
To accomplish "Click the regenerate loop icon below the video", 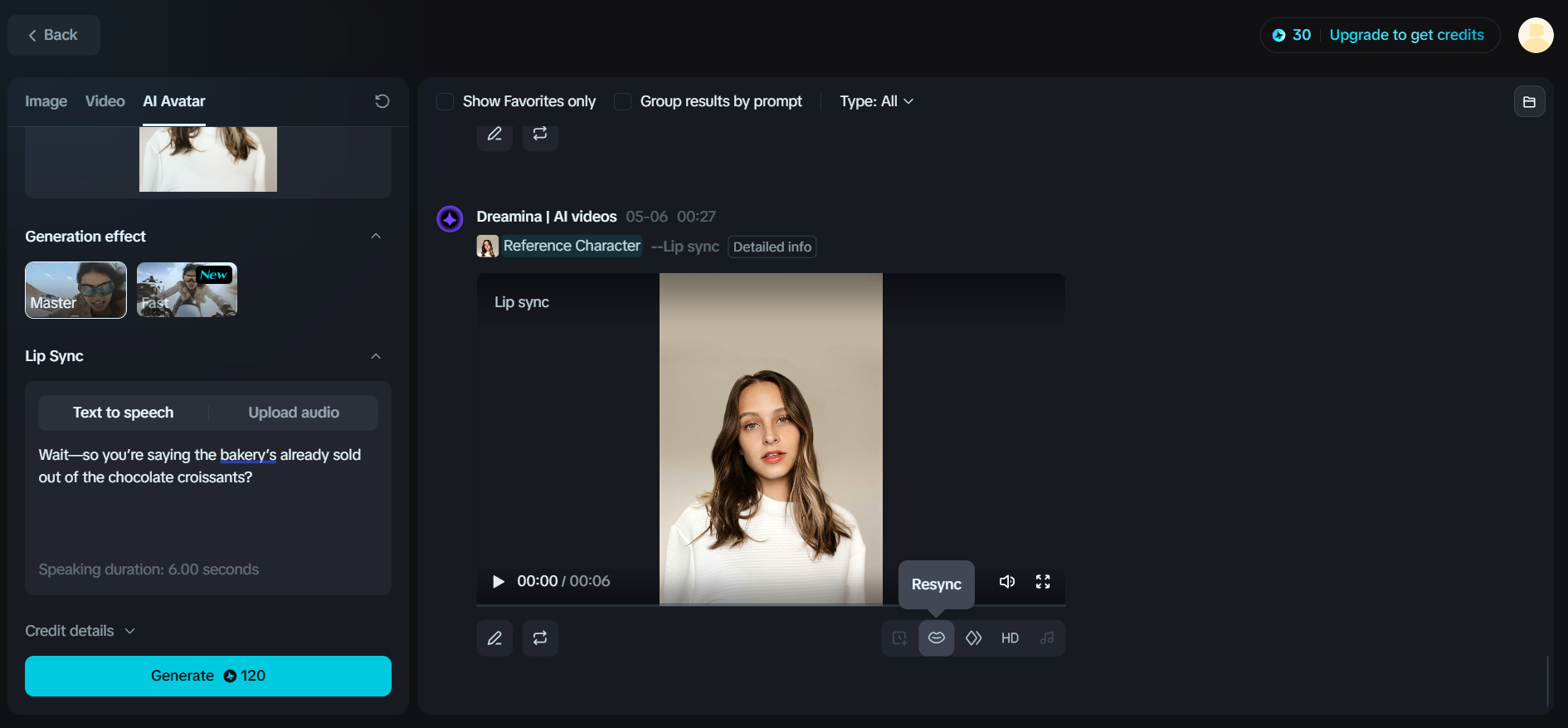I will [540, 638].
